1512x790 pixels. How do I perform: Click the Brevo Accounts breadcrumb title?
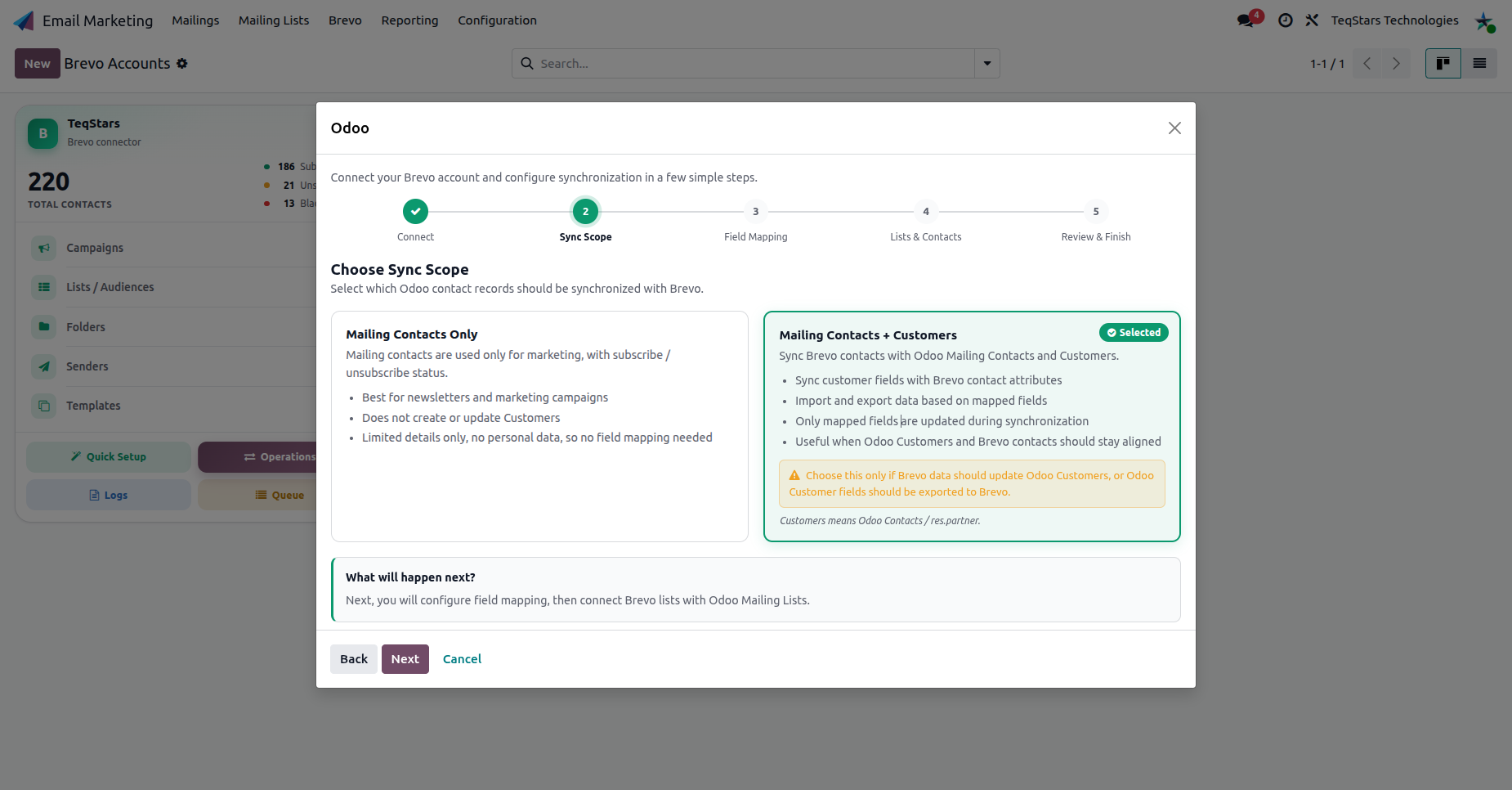(117, 63)
